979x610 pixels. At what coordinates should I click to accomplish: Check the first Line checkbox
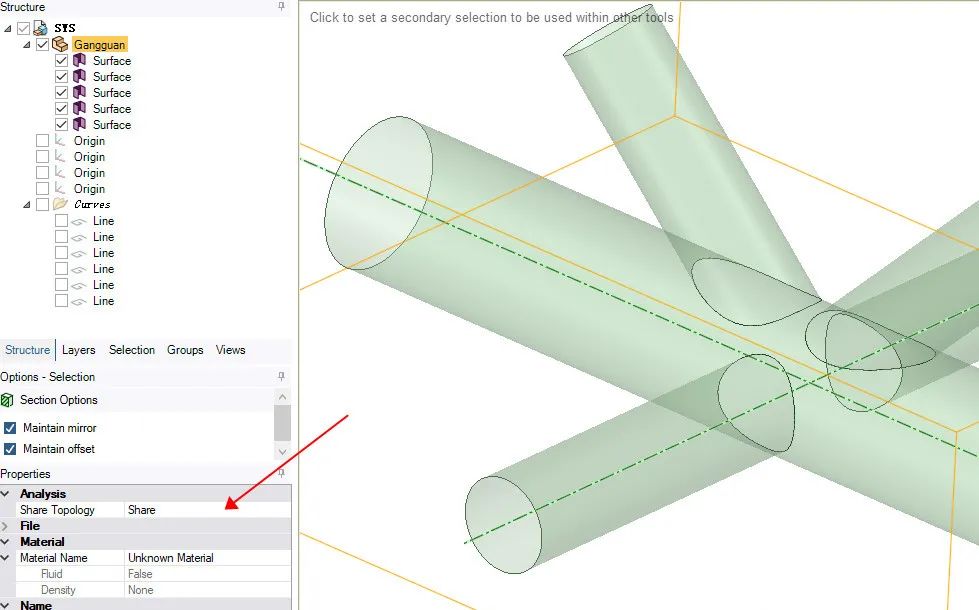[x=61, y=220]
